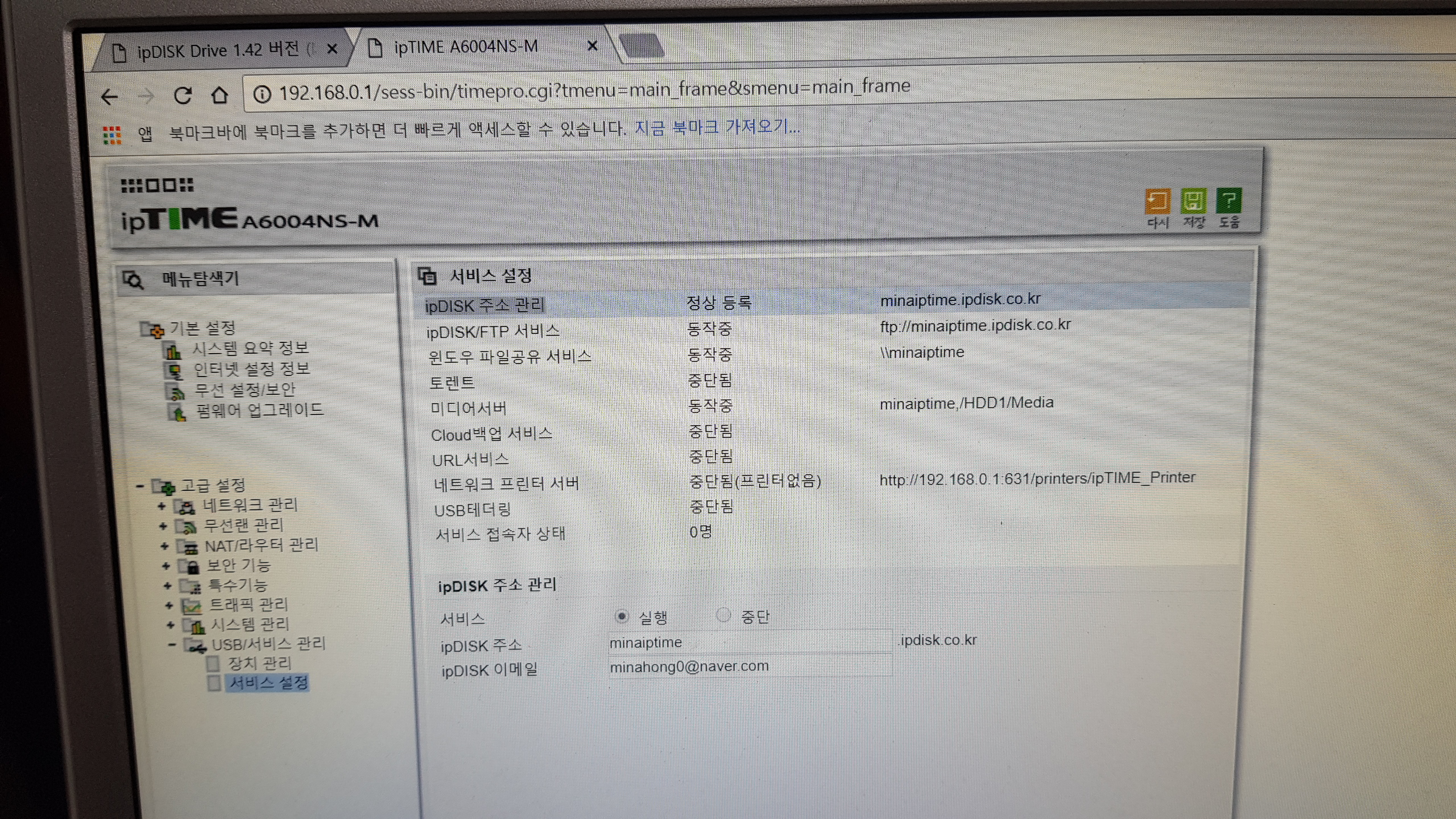Select the 장치 관리 menu item
Viewport: 1456px width, 819px height.
[259, 663]
